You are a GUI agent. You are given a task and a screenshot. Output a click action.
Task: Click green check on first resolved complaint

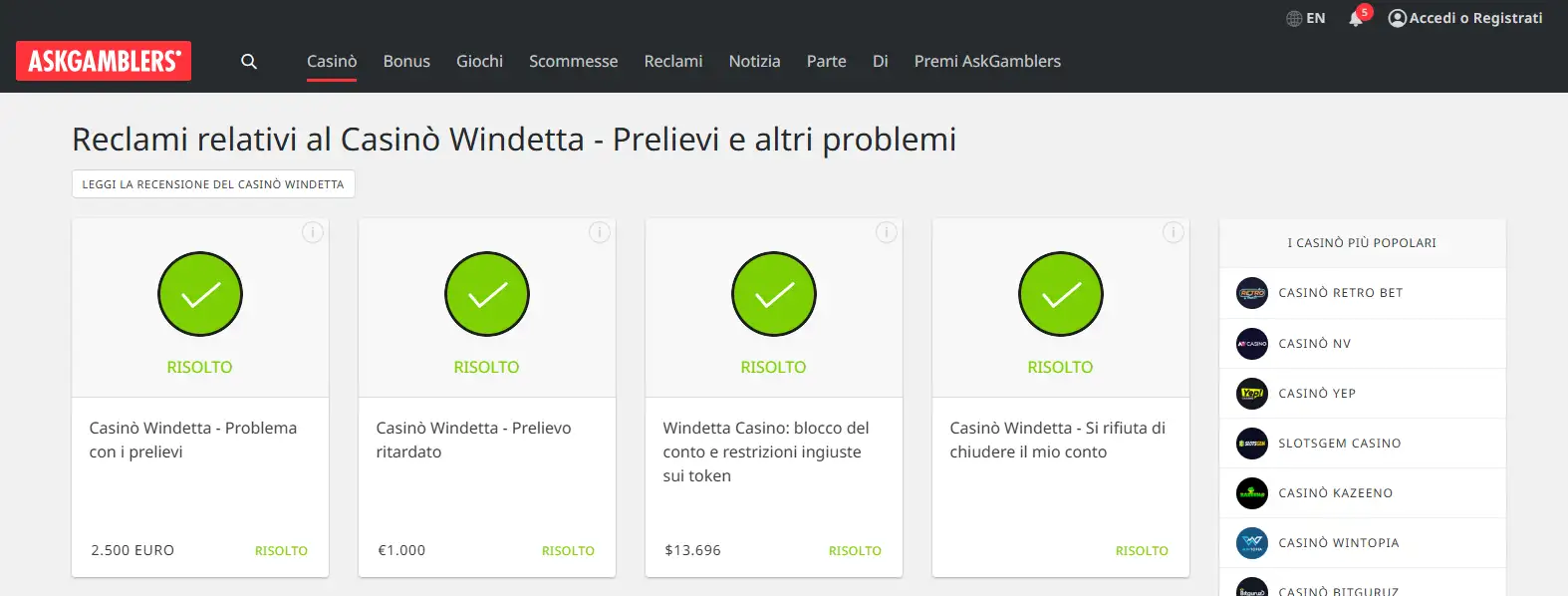(200, 294)
